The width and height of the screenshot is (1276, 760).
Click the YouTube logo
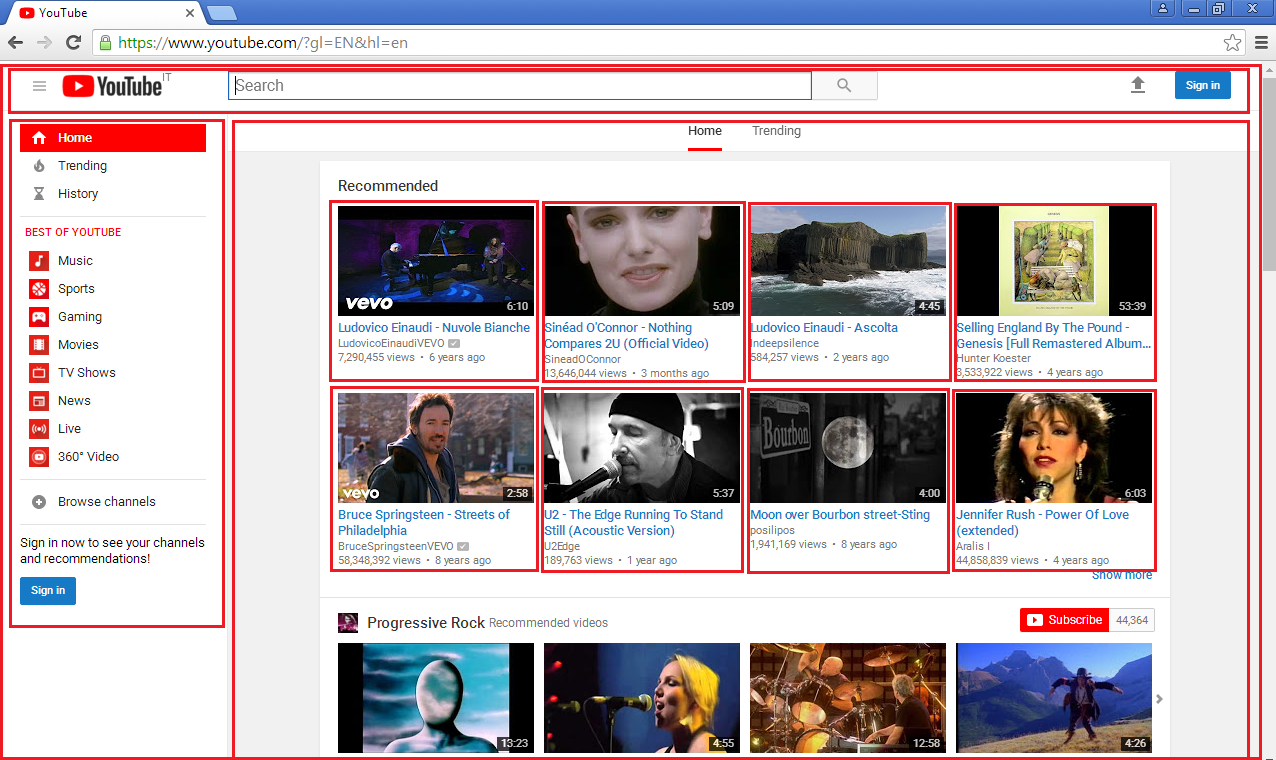coord(112,86)
